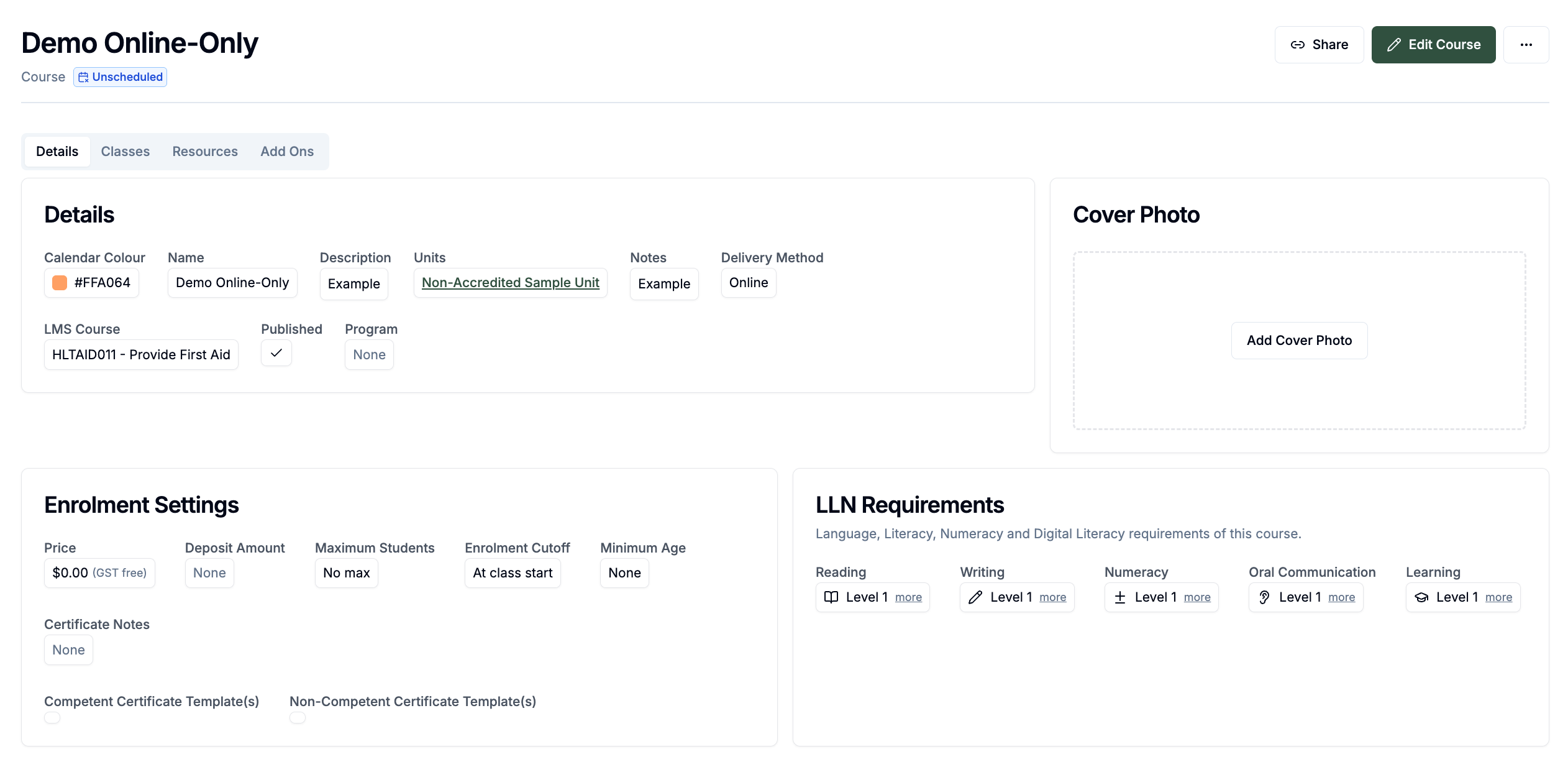
Task: Click the Competent Certificate Template empty box
Action: pyautogui.click(x=52, y=718)
